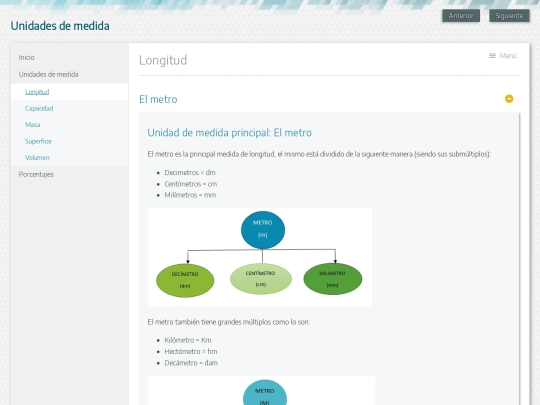
Task: Click paragraph about grandes múltiplos
Action: 229,322
